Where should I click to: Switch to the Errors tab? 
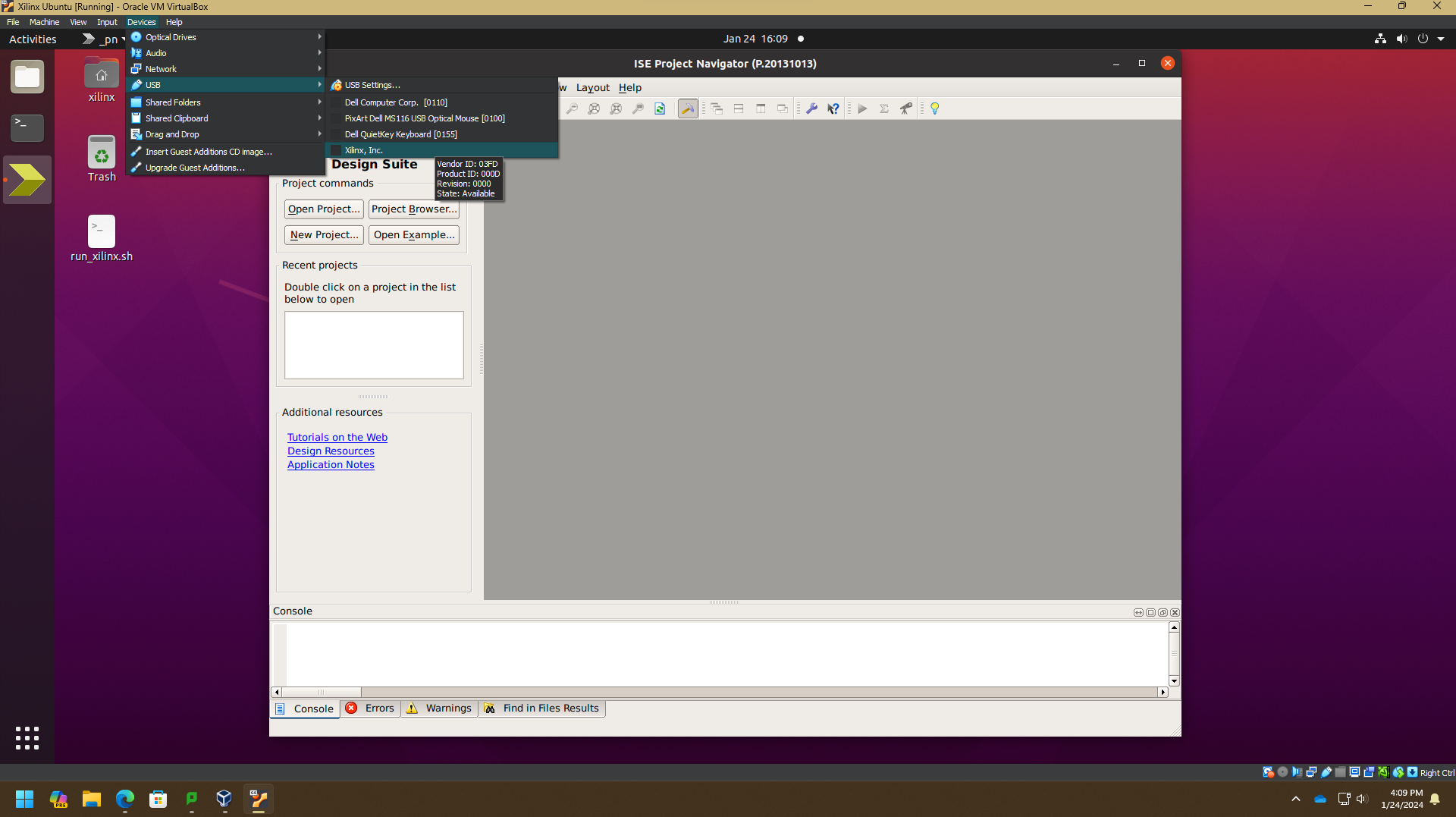[x=371, y=708]
